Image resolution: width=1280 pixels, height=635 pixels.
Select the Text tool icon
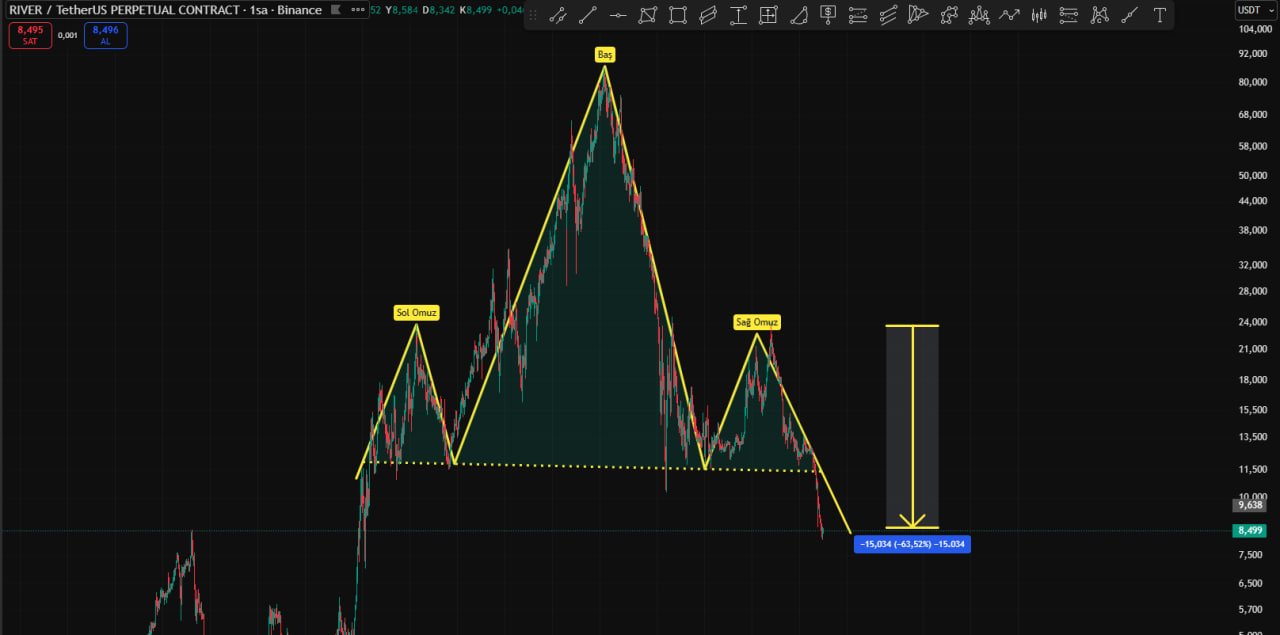(1159, 15)
